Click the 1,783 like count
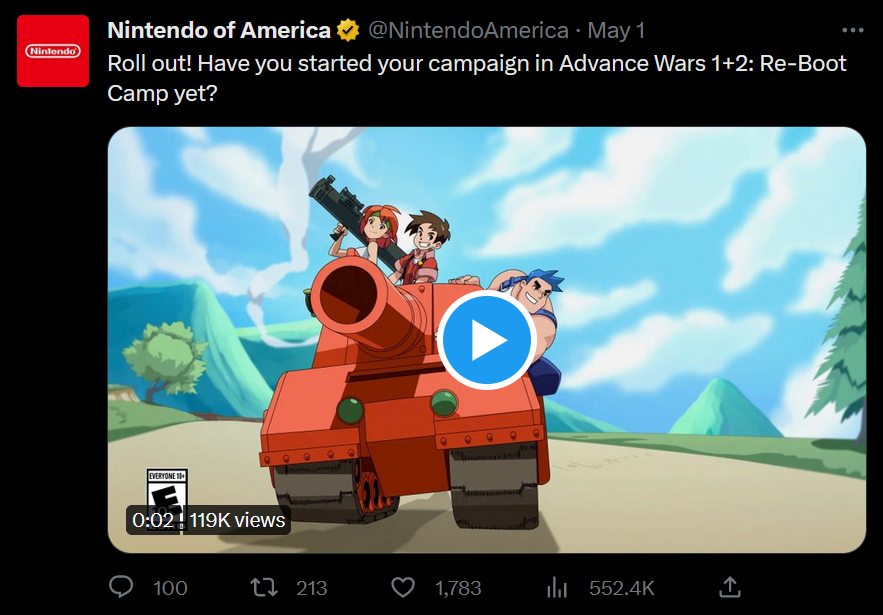Image resolution: width=883 pixels, height=615 pixels. tap(458, 587)
